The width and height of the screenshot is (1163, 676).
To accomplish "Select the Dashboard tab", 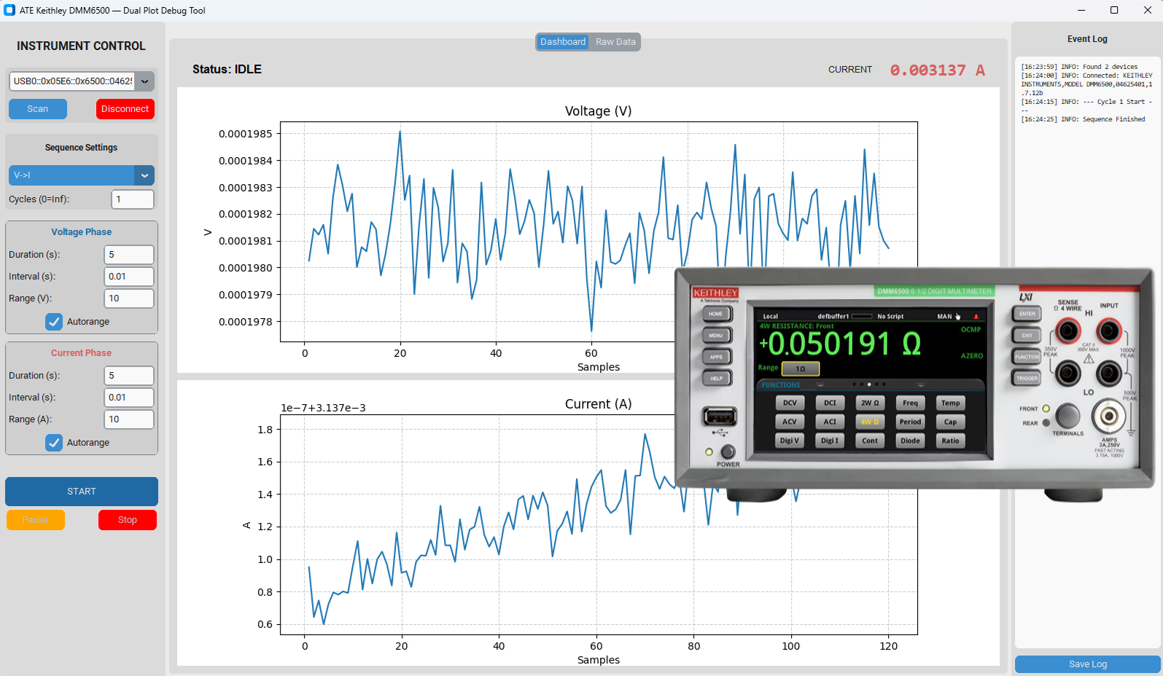I will tap(562, 41).
